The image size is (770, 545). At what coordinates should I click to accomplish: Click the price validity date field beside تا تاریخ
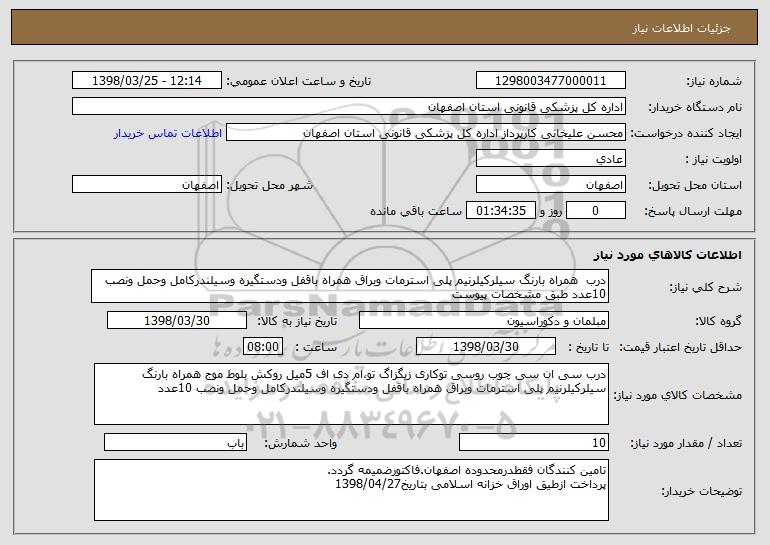[x=486, y=347]
